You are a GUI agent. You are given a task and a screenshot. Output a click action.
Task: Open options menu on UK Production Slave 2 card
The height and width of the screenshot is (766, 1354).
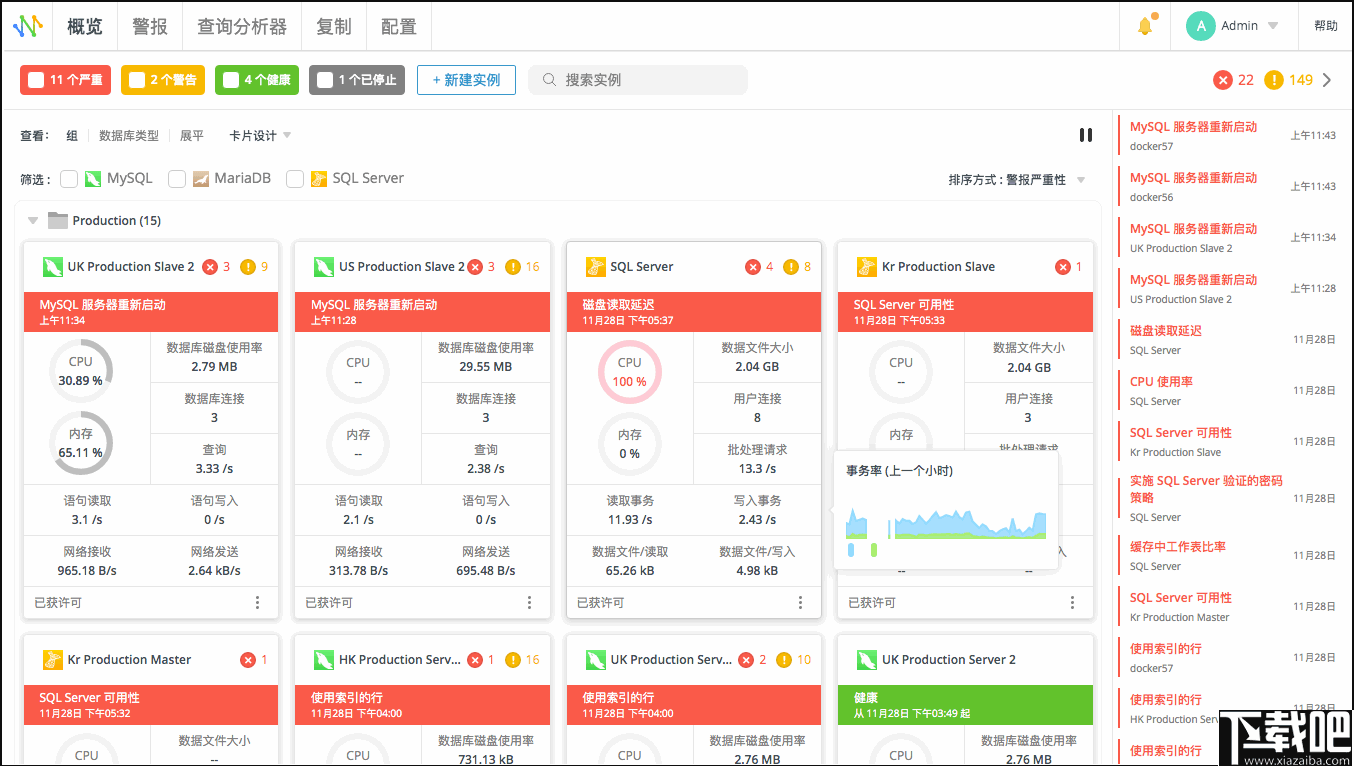pos(257,602)
